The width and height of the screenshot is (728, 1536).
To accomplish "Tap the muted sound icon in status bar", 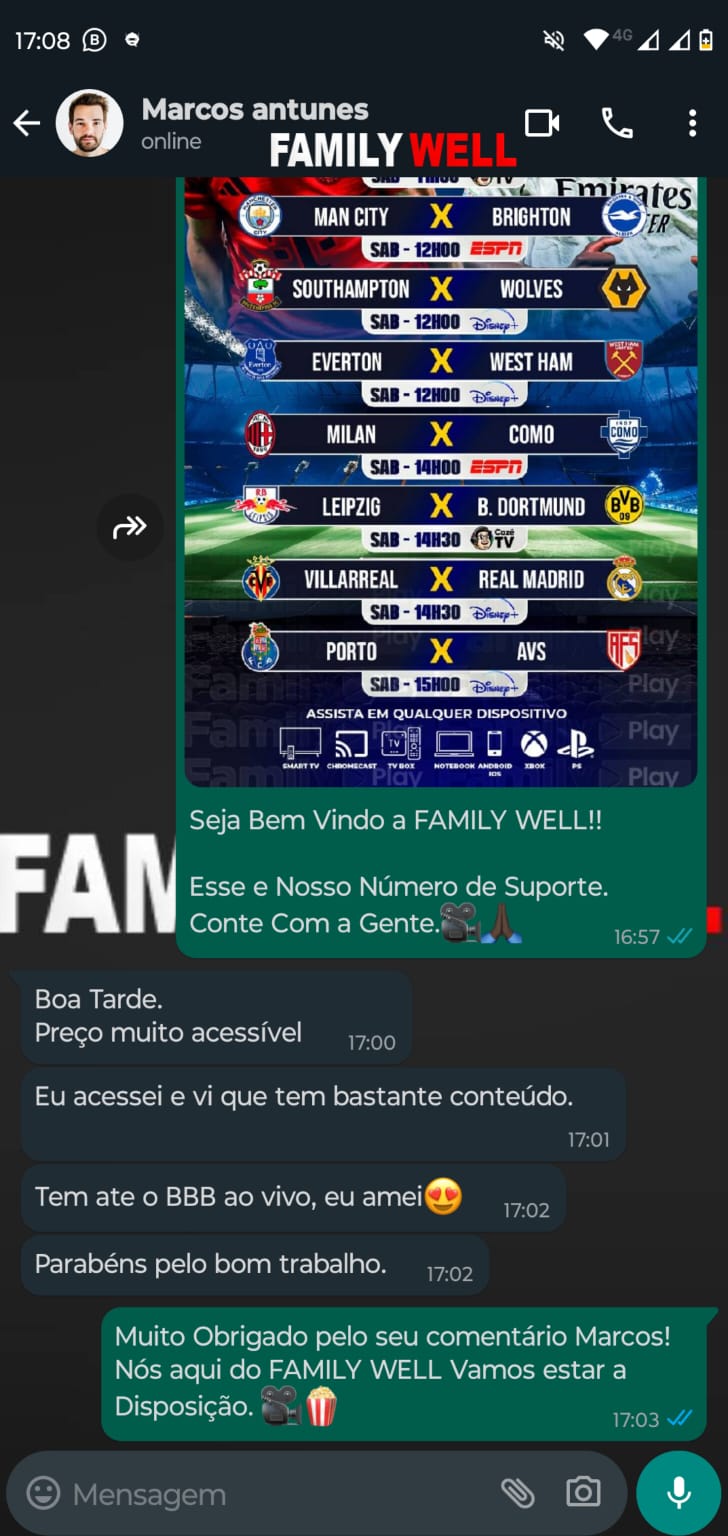I will pos(553,40).
